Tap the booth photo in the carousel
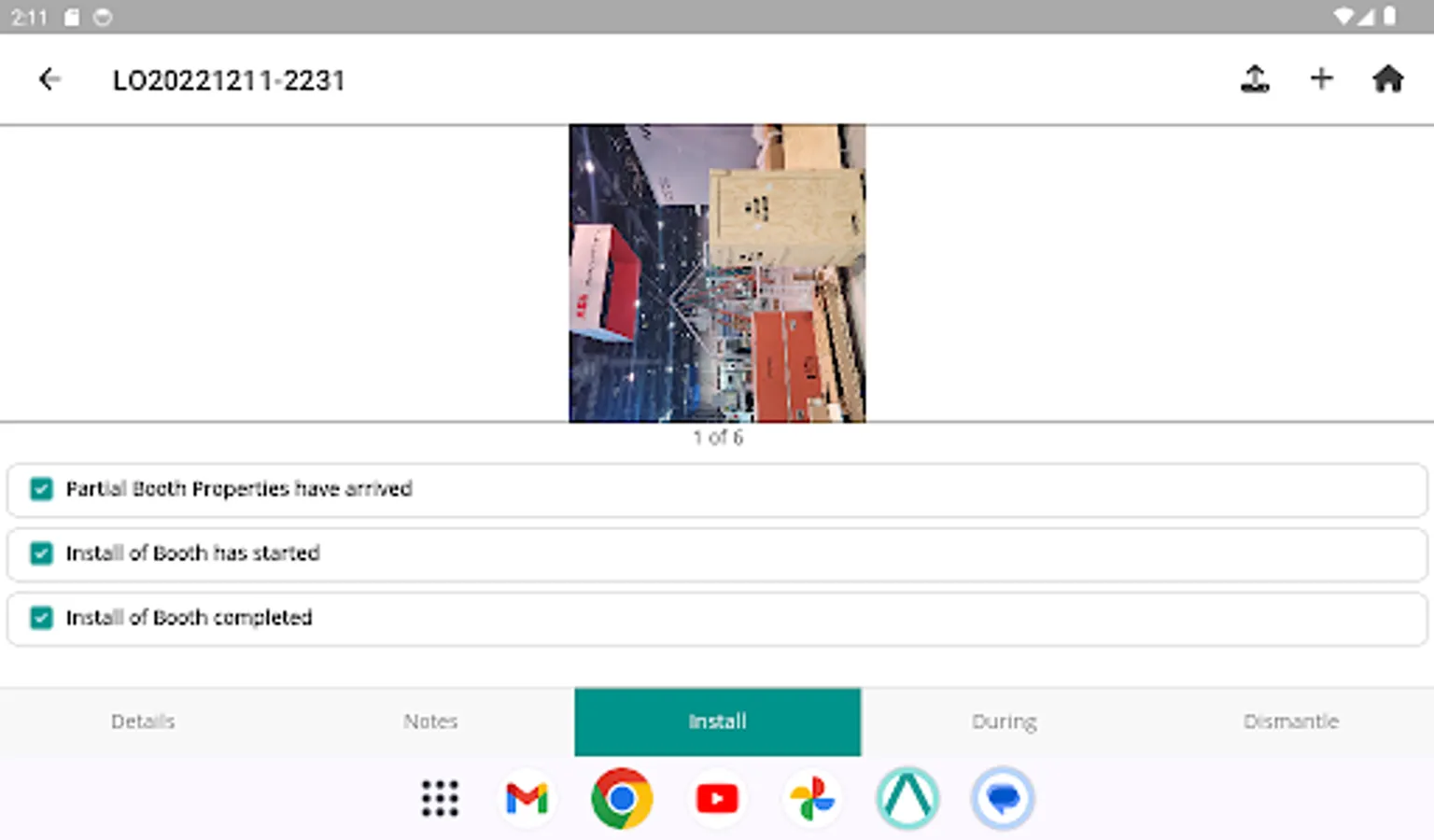1434x840 pixels. coord(717,273)
